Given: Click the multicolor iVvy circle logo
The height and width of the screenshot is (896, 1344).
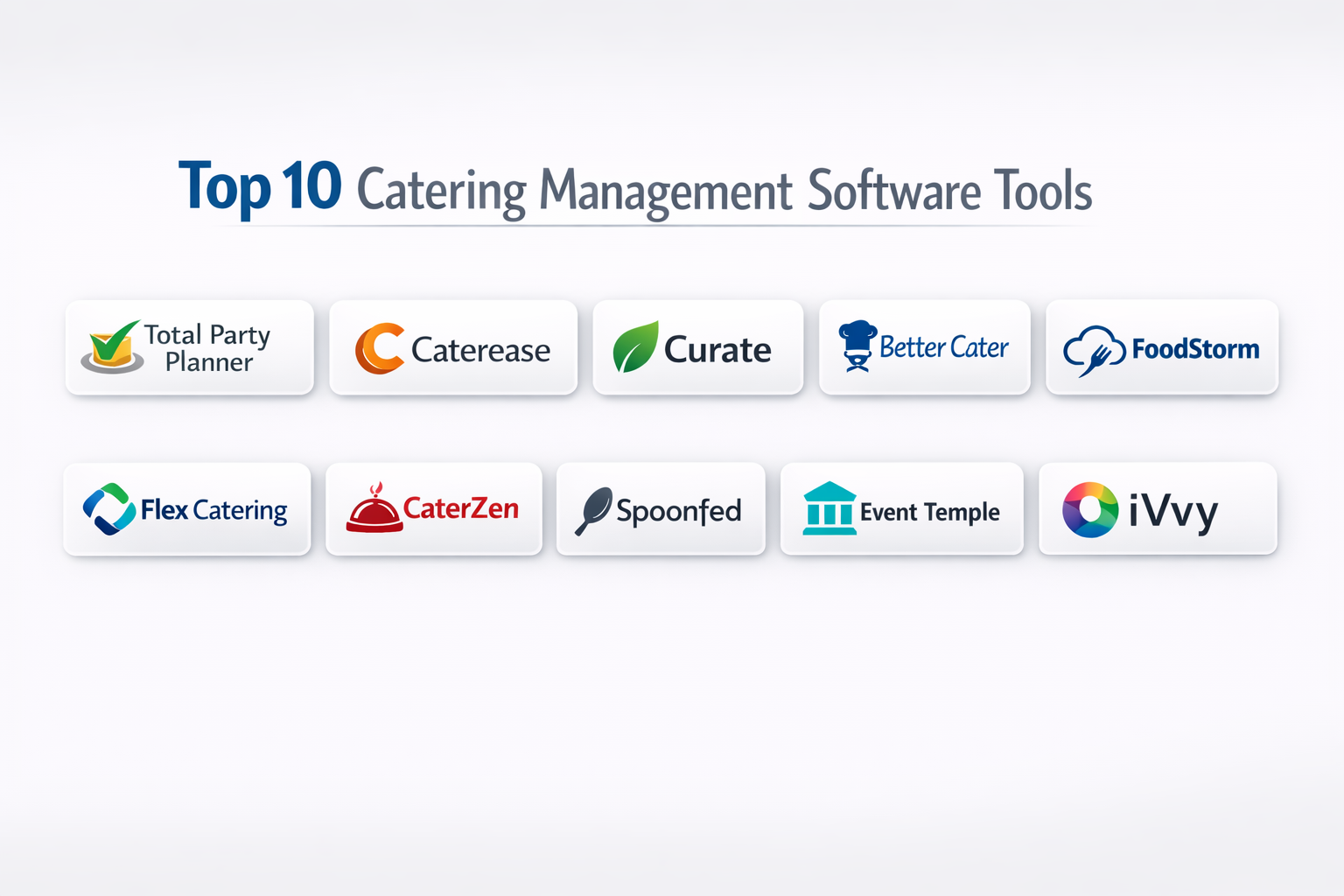Looking at the screenshot, I should (x=1089, y=509).
